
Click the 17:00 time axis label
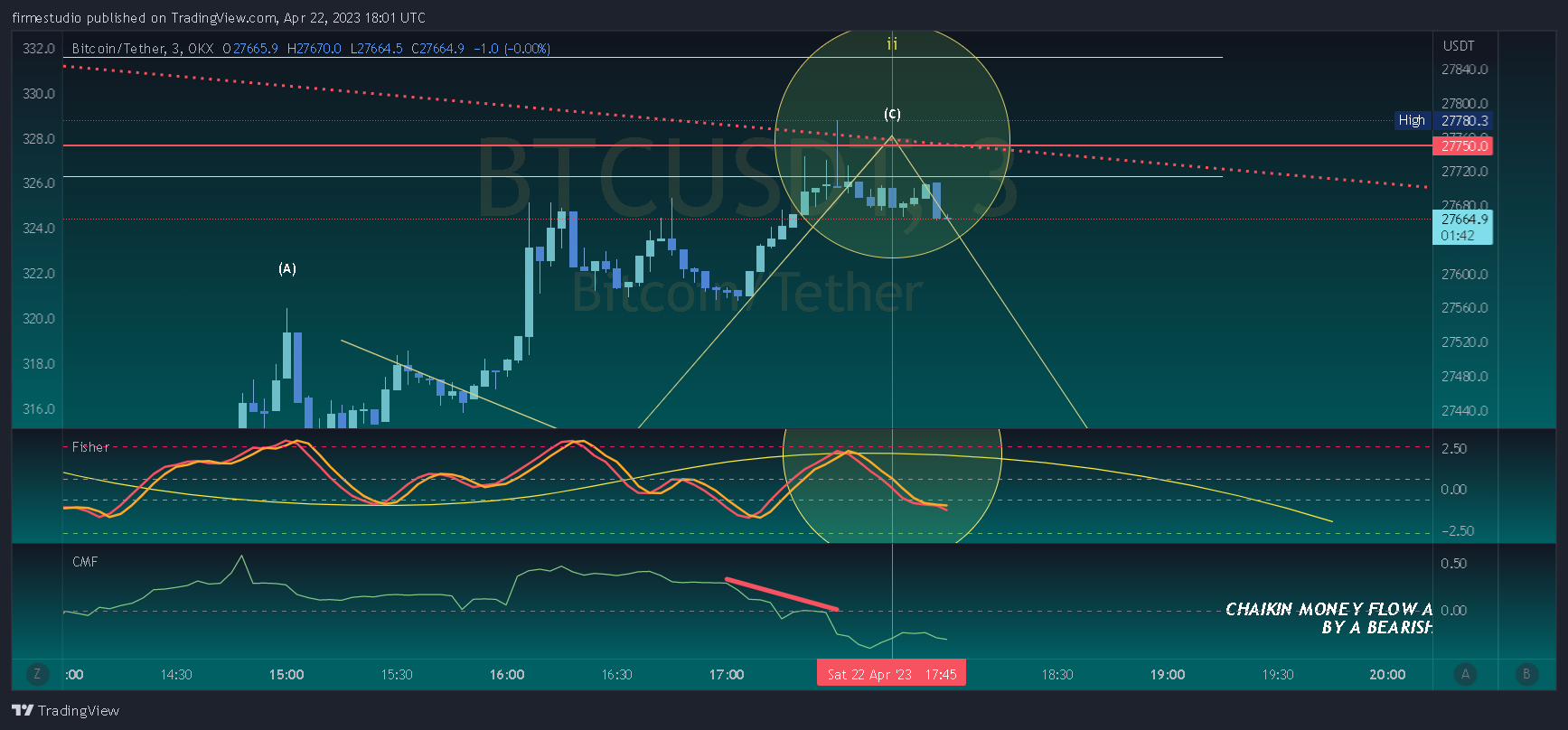click(x=727, y=675)
